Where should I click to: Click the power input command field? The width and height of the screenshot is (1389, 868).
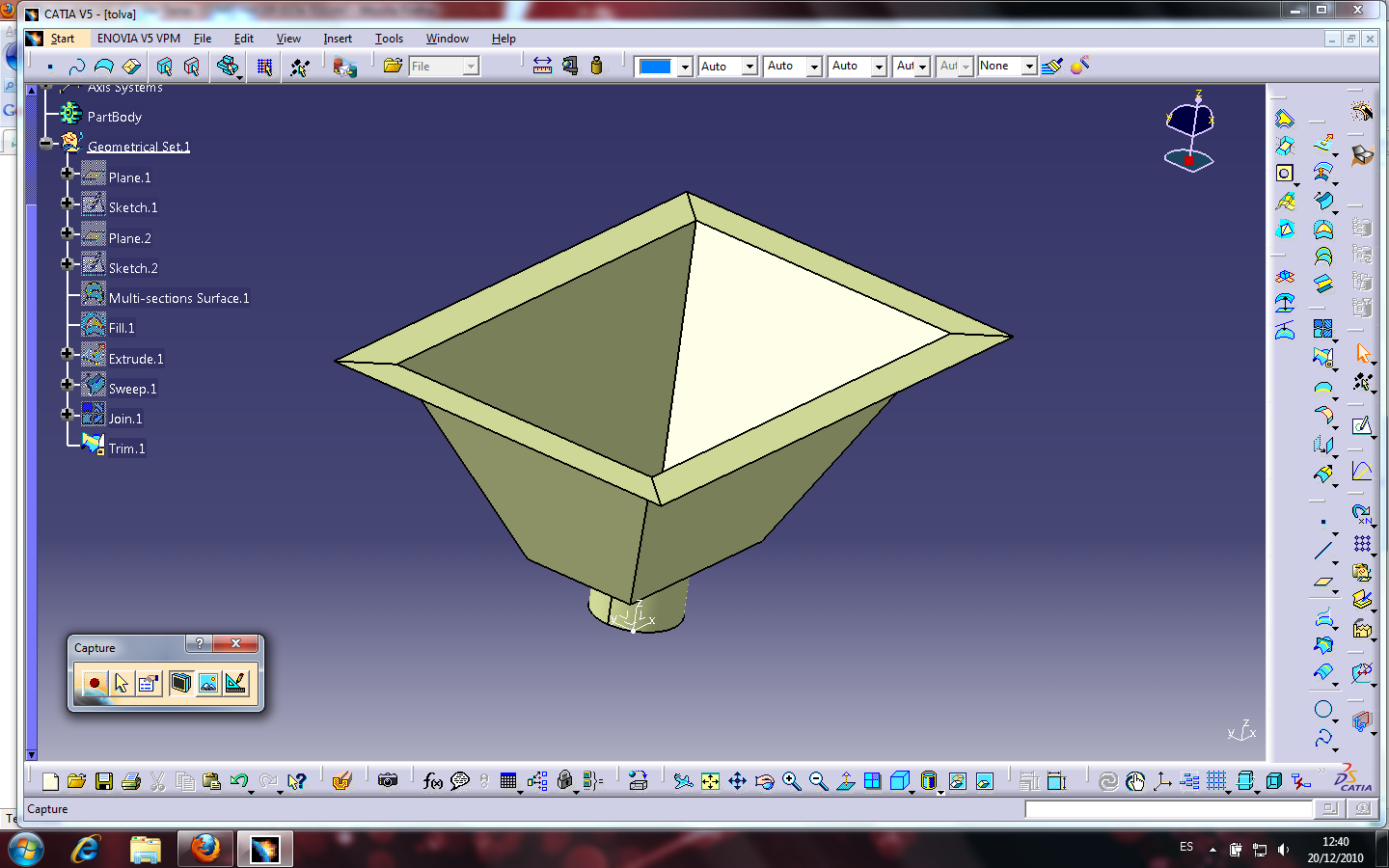point(1168,809)
